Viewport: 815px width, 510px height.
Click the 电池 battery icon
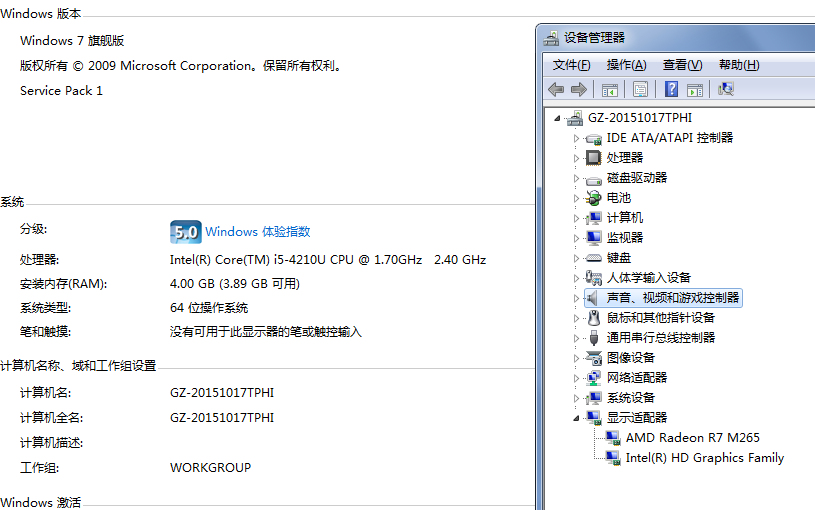(593, 198)
